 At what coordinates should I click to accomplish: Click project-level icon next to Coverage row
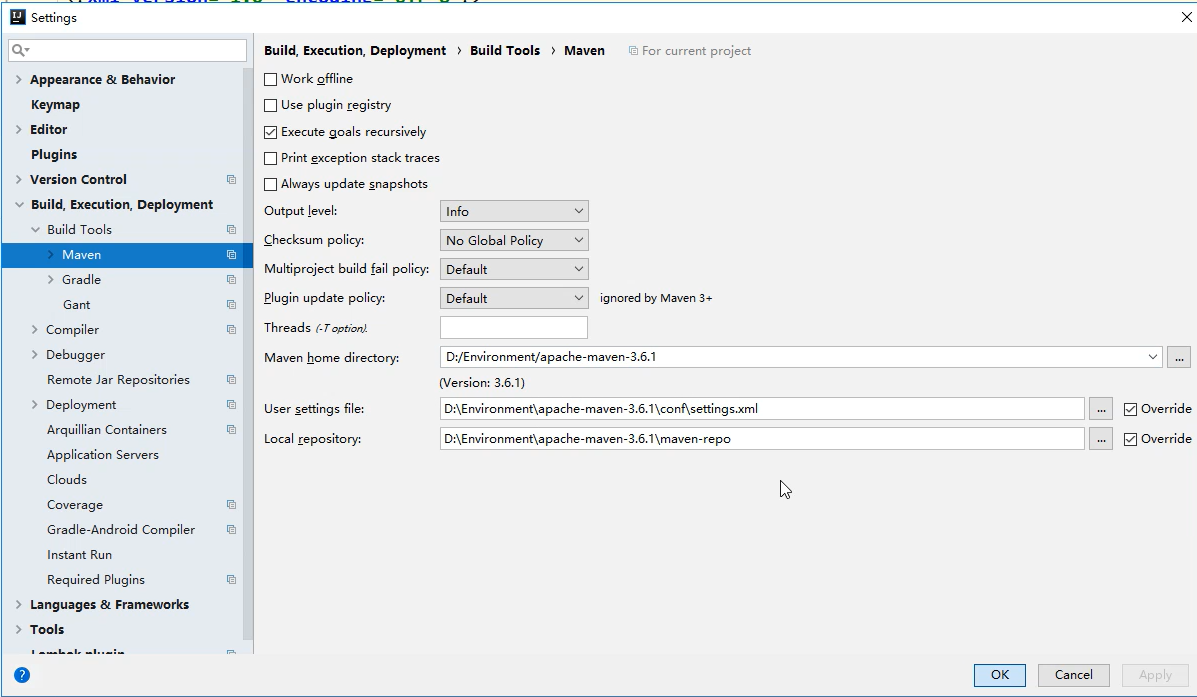tap(231, 505)
